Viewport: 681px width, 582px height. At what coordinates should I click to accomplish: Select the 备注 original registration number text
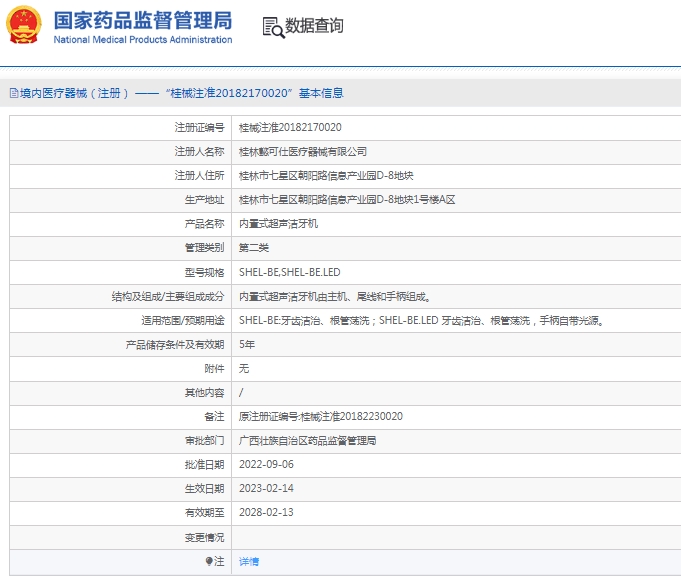[x=321, y=417]
